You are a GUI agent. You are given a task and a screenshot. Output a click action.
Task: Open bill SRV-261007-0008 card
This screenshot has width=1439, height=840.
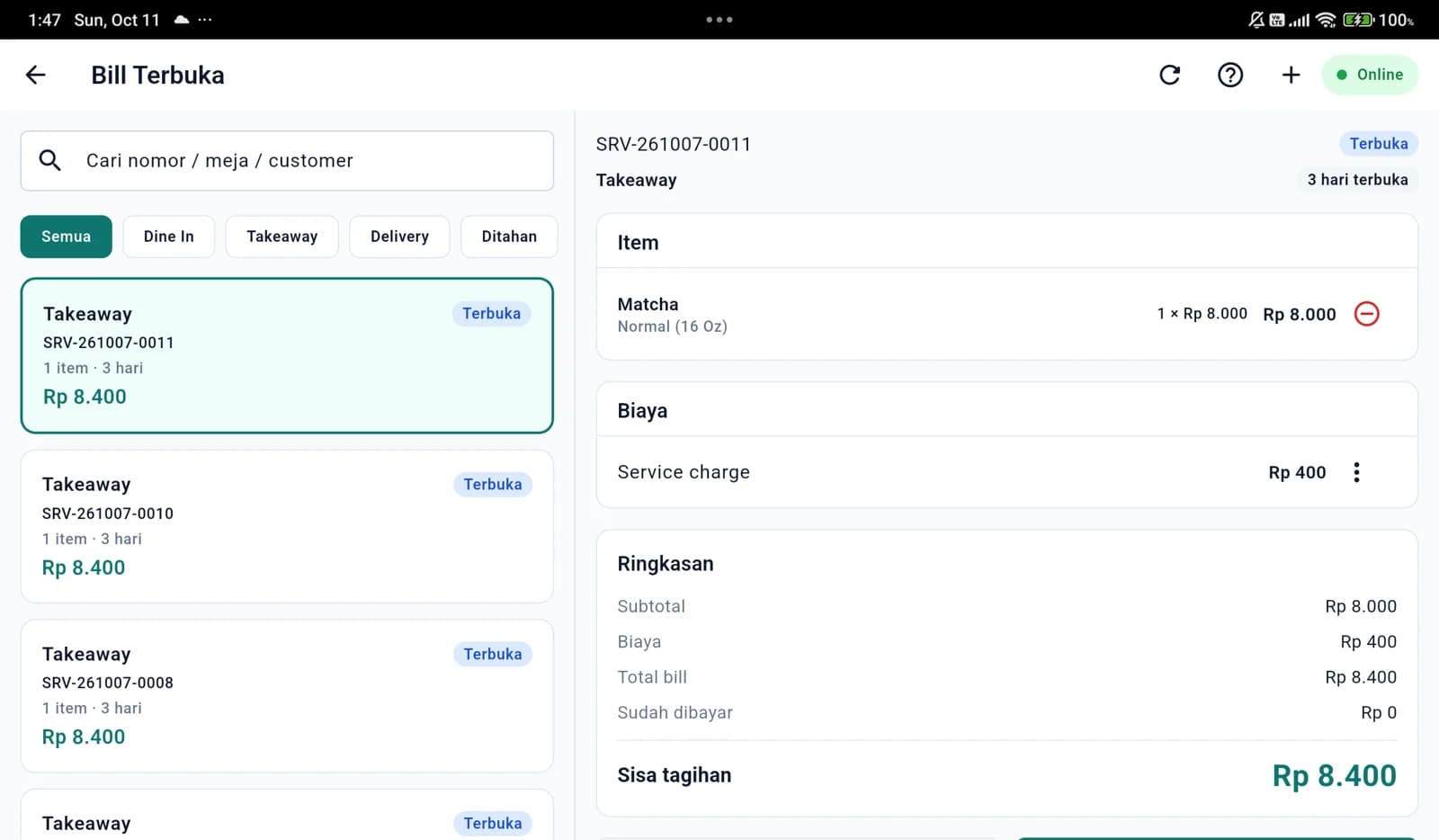coord(287,696)
